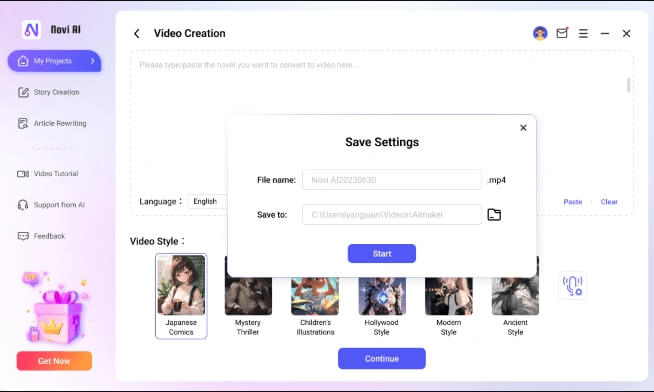Select the Japanese Comics video style
654x392 pixels.
point(181,296)
